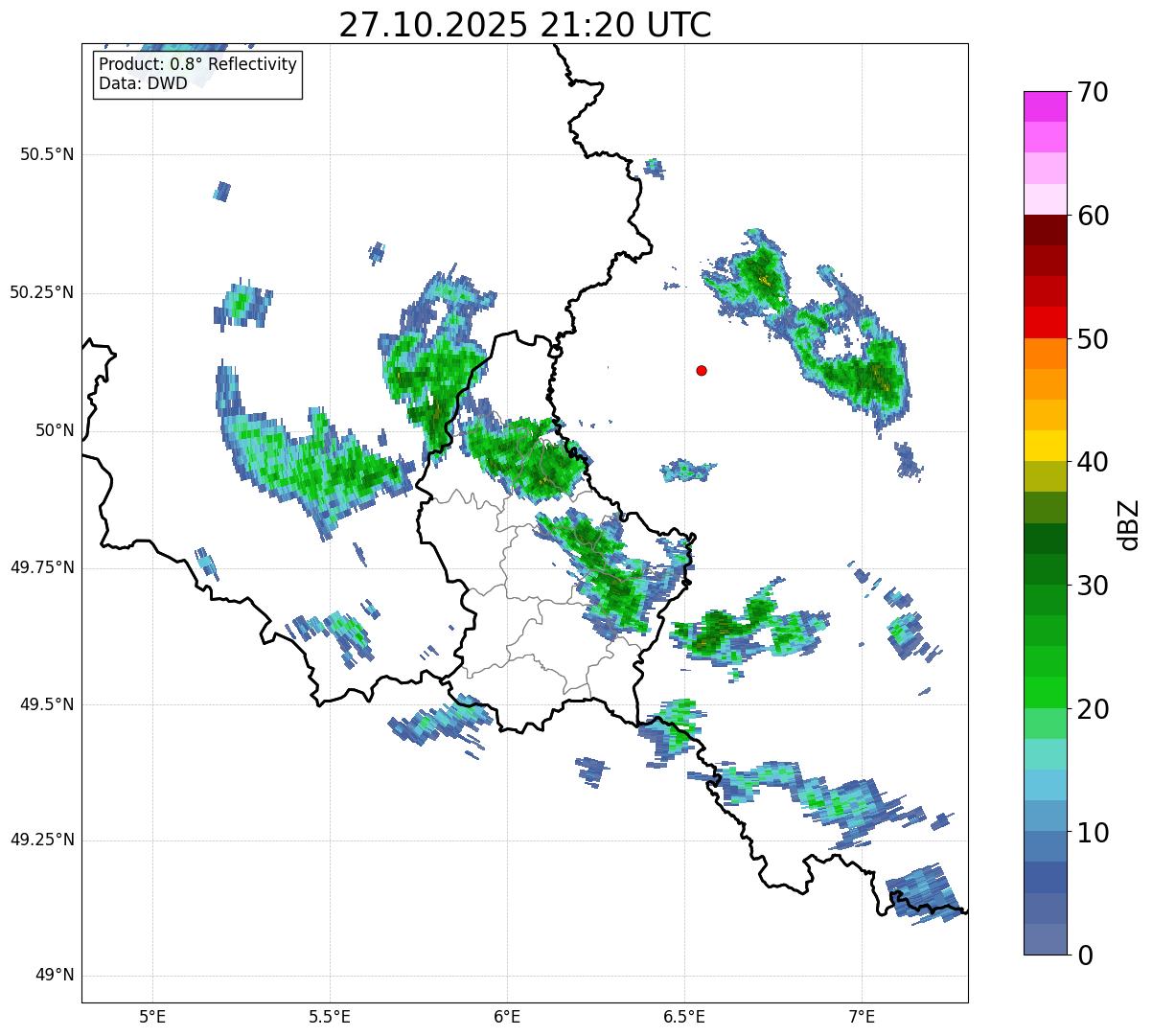Click the colorbar tick label 70
Screen dimensions: 1152x1036
[1093, 93]
